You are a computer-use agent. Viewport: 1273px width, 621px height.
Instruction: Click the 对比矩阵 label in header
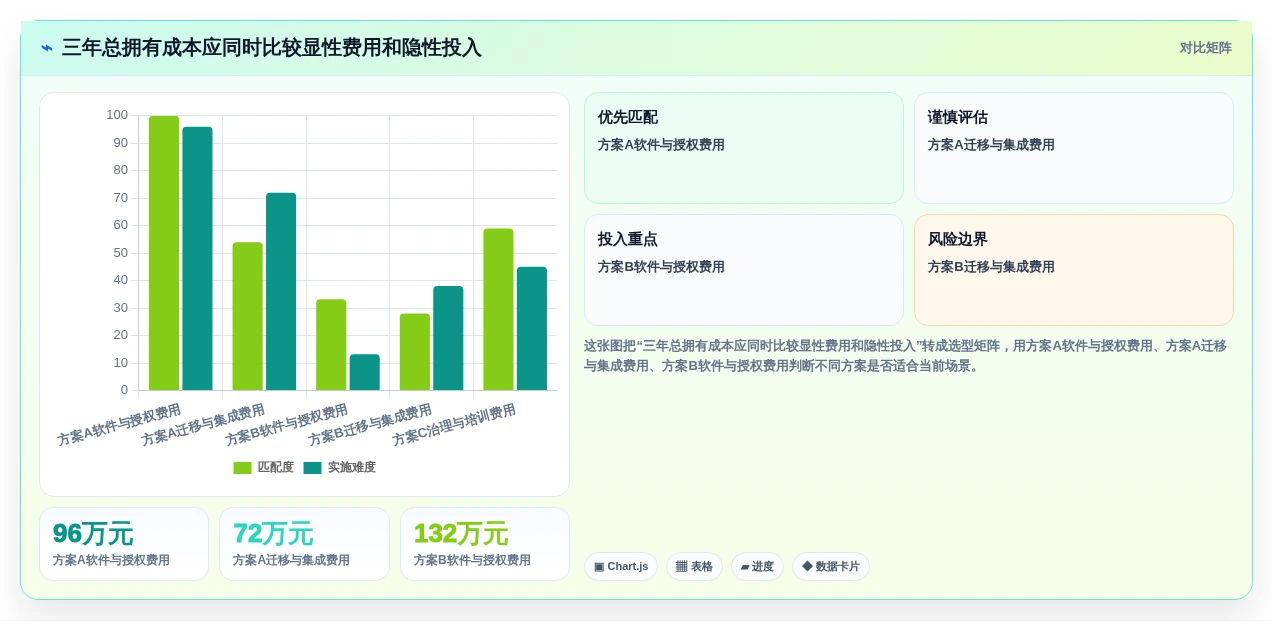pyautogui.click(x=1205, y=48)
